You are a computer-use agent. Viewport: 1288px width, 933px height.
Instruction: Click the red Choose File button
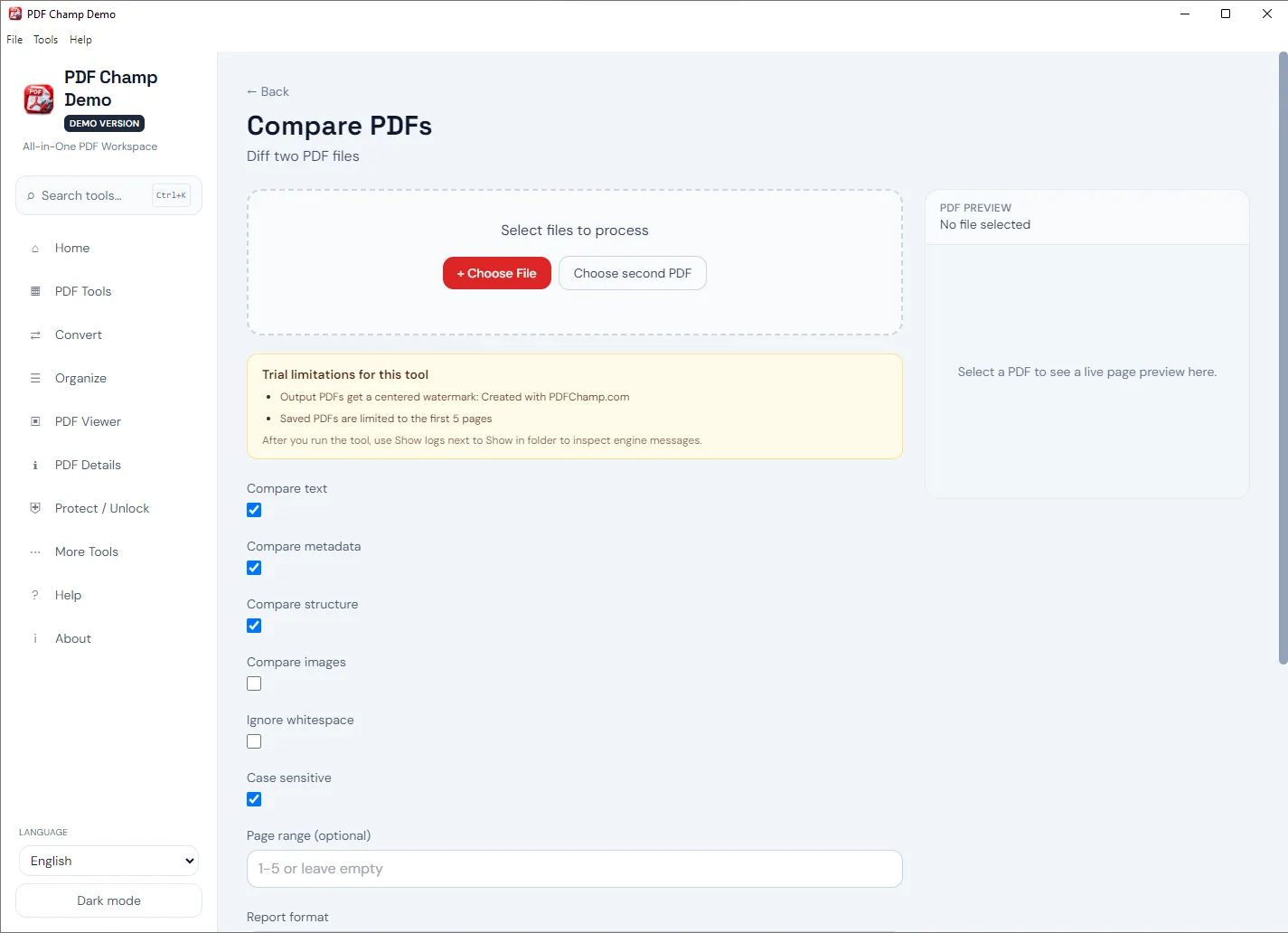click(x=497, y=273)
